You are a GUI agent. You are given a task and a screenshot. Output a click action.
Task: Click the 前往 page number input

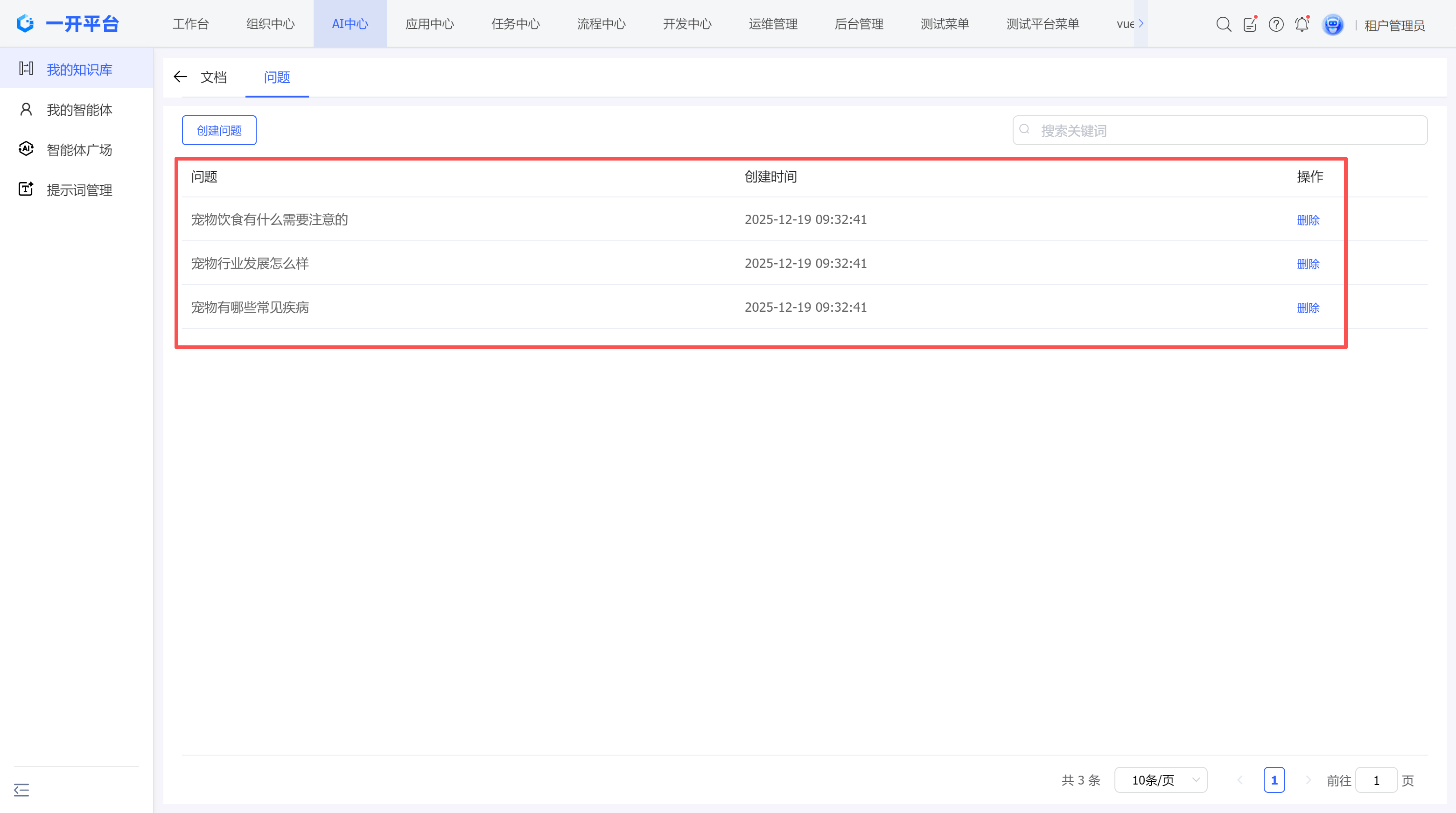[x=1376, y=780]
